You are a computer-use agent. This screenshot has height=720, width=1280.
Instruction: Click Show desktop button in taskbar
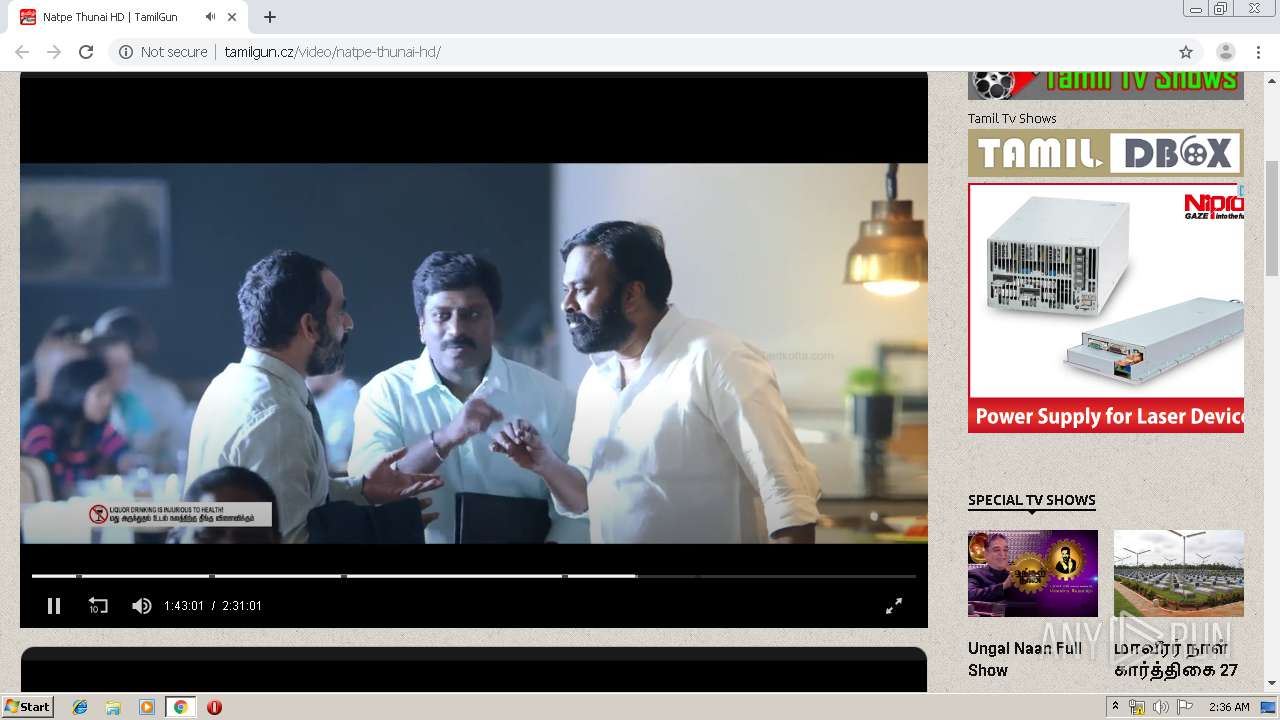1269,707
